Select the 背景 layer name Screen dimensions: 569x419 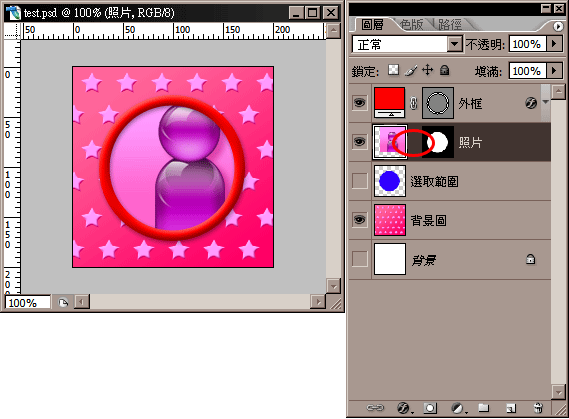click(423, 260)
